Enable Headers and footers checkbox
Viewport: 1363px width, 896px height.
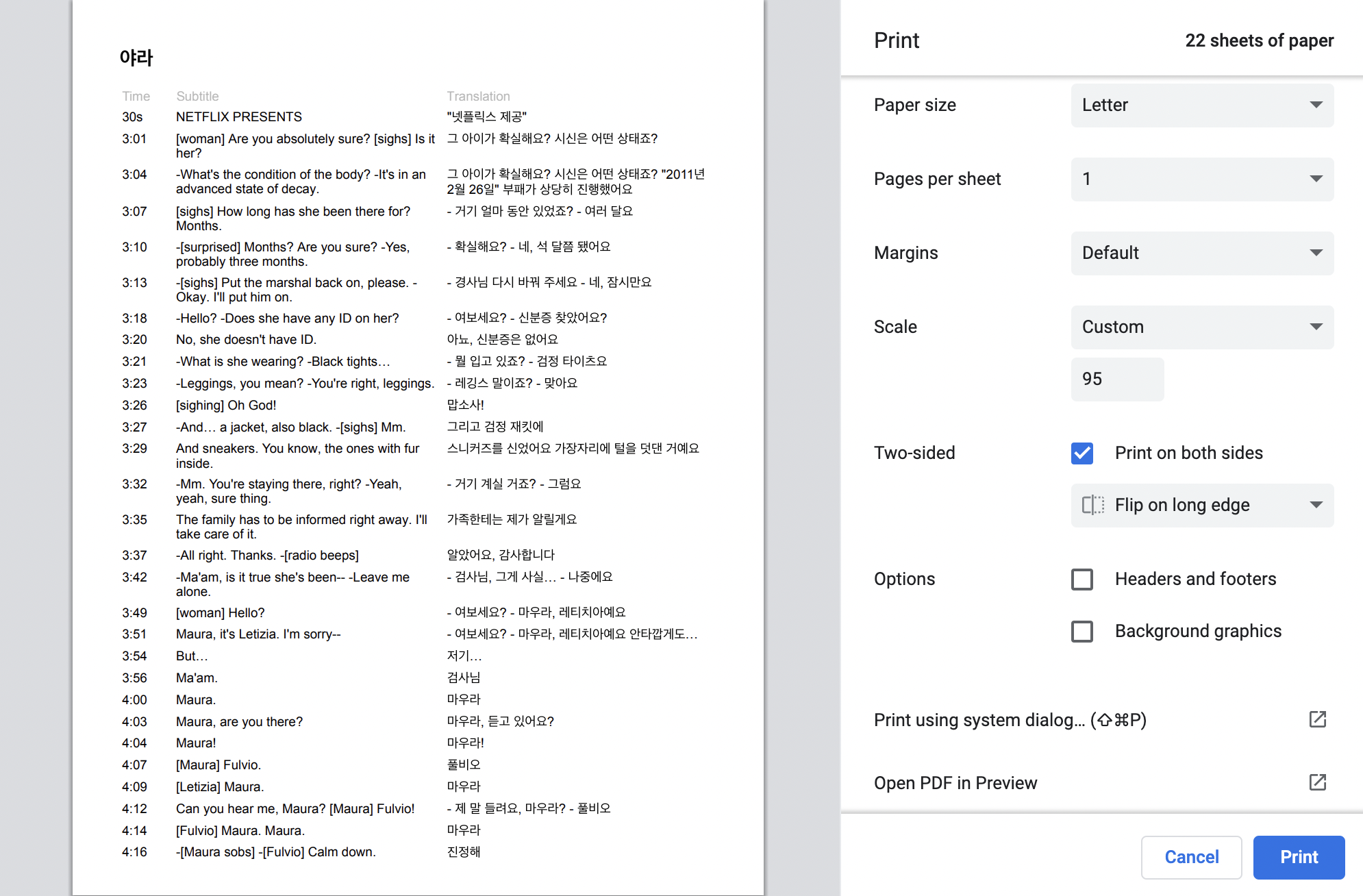1082,579
